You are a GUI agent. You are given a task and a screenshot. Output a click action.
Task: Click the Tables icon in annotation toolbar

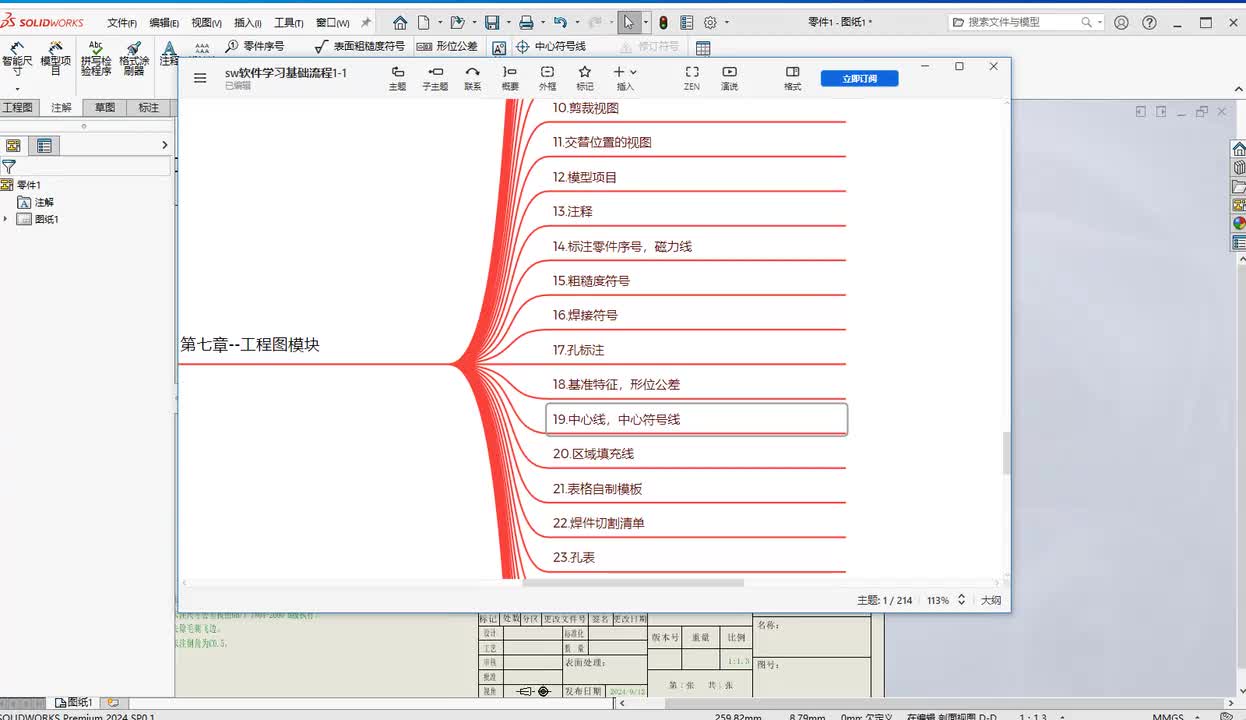[x=703, y=48]
